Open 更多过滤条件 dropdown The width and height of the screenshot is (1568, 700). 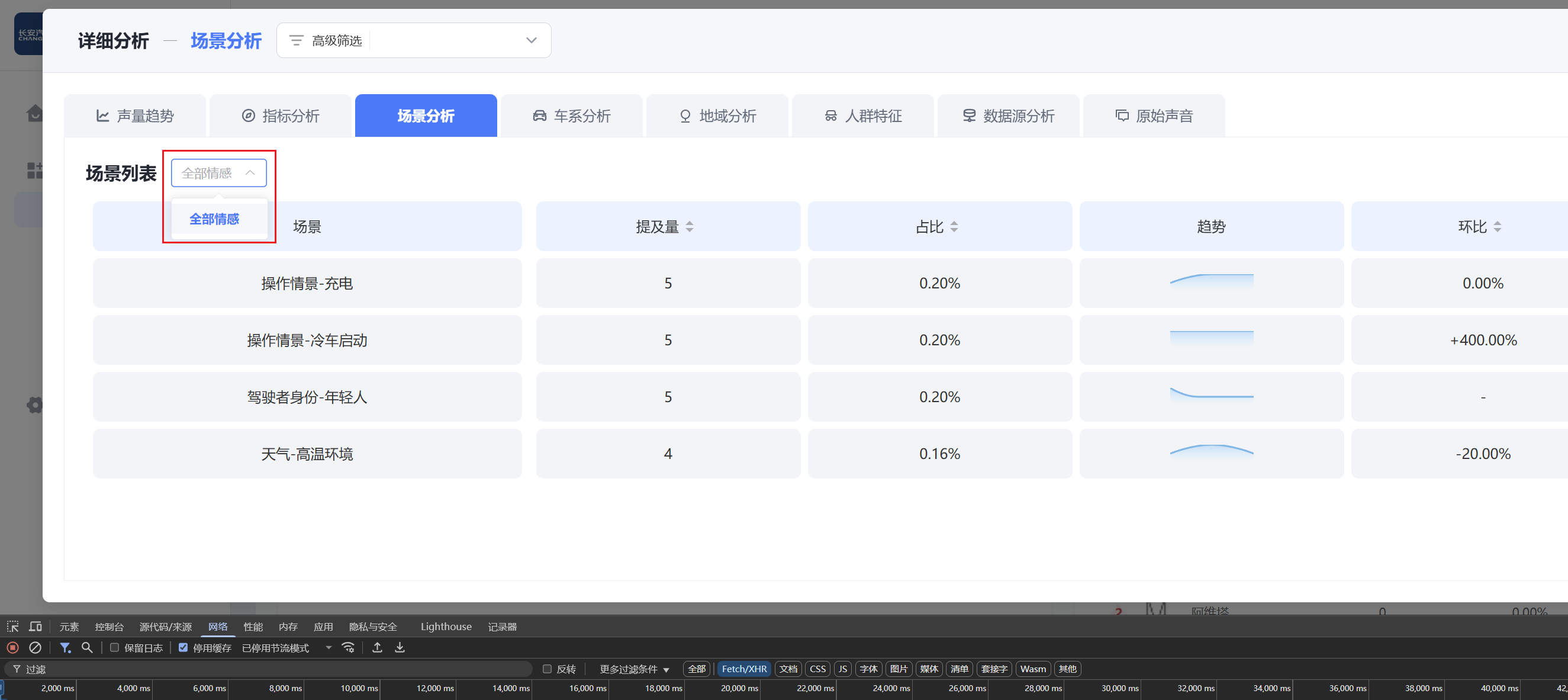pos(634,669)
